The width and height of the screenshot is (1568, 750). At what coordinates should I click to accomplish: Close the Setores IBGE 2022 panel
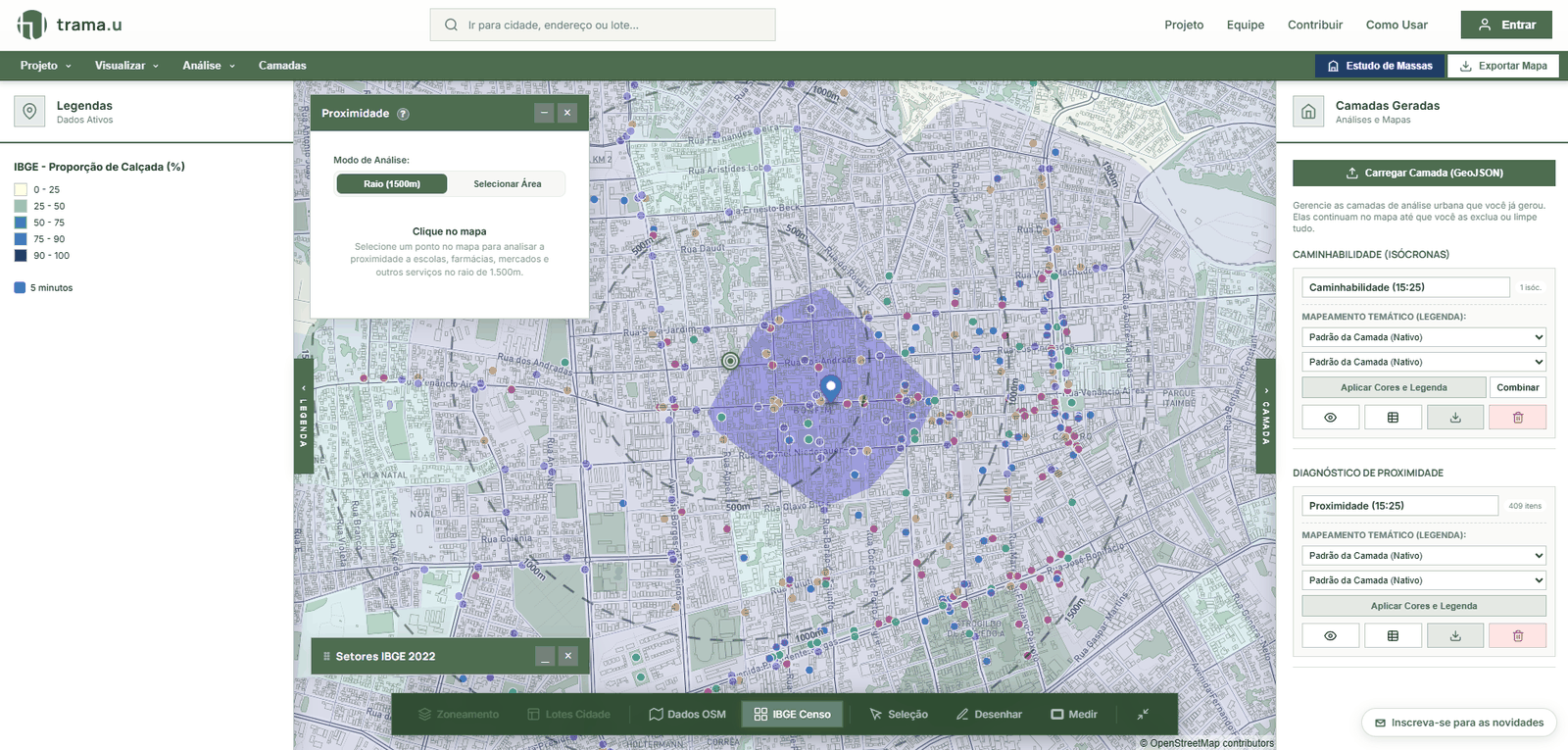pyautogui.click(x=568, y=657)
